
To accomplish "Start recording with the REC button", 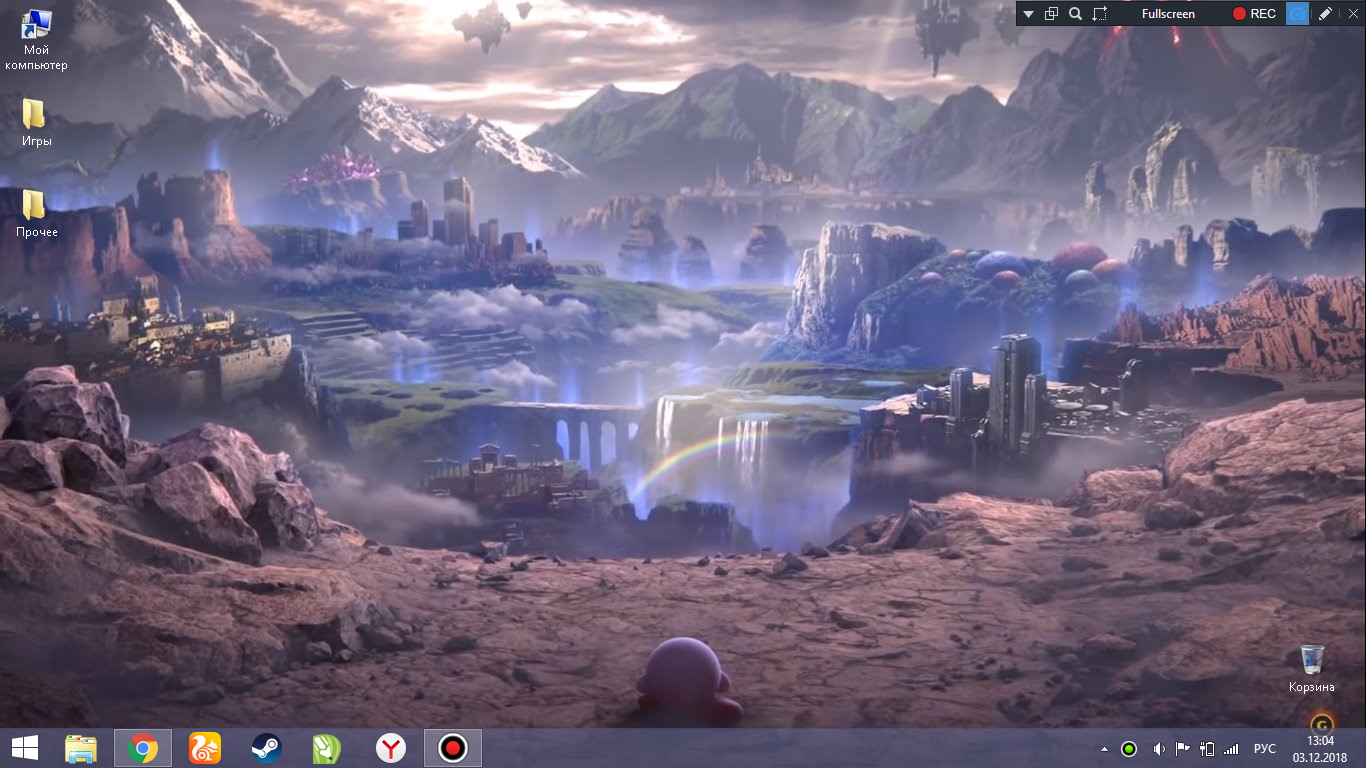I will tap(1254, 14).
